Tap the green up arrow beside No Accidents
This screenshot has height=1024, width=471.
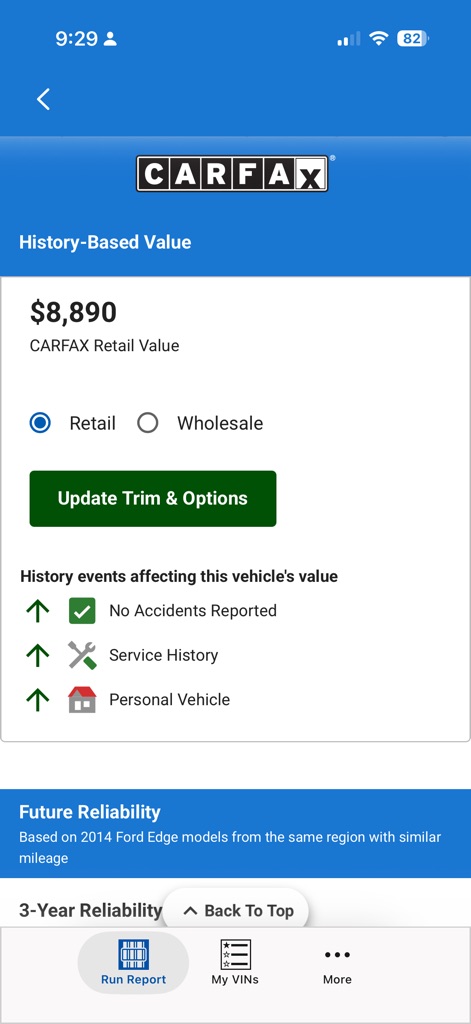[x=38, y=611]
